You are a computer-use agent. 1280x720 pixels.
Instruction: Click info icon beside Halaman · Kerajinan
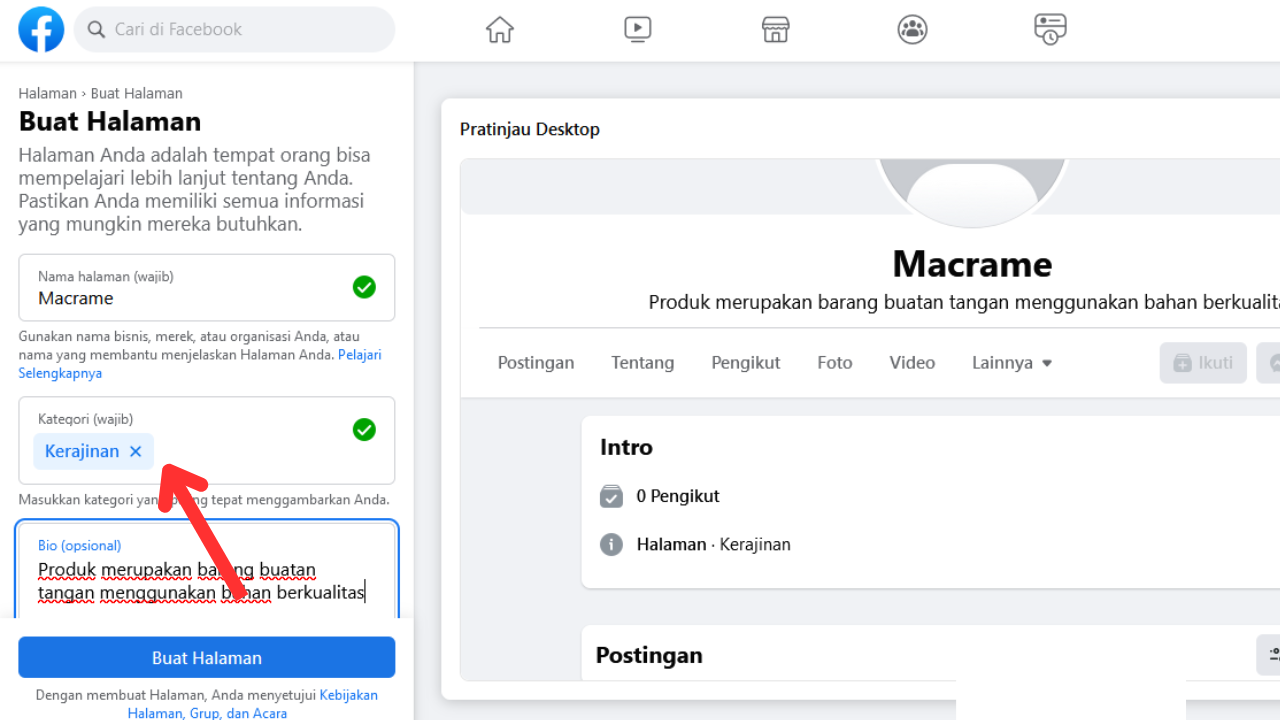click(x=611, y=545)
